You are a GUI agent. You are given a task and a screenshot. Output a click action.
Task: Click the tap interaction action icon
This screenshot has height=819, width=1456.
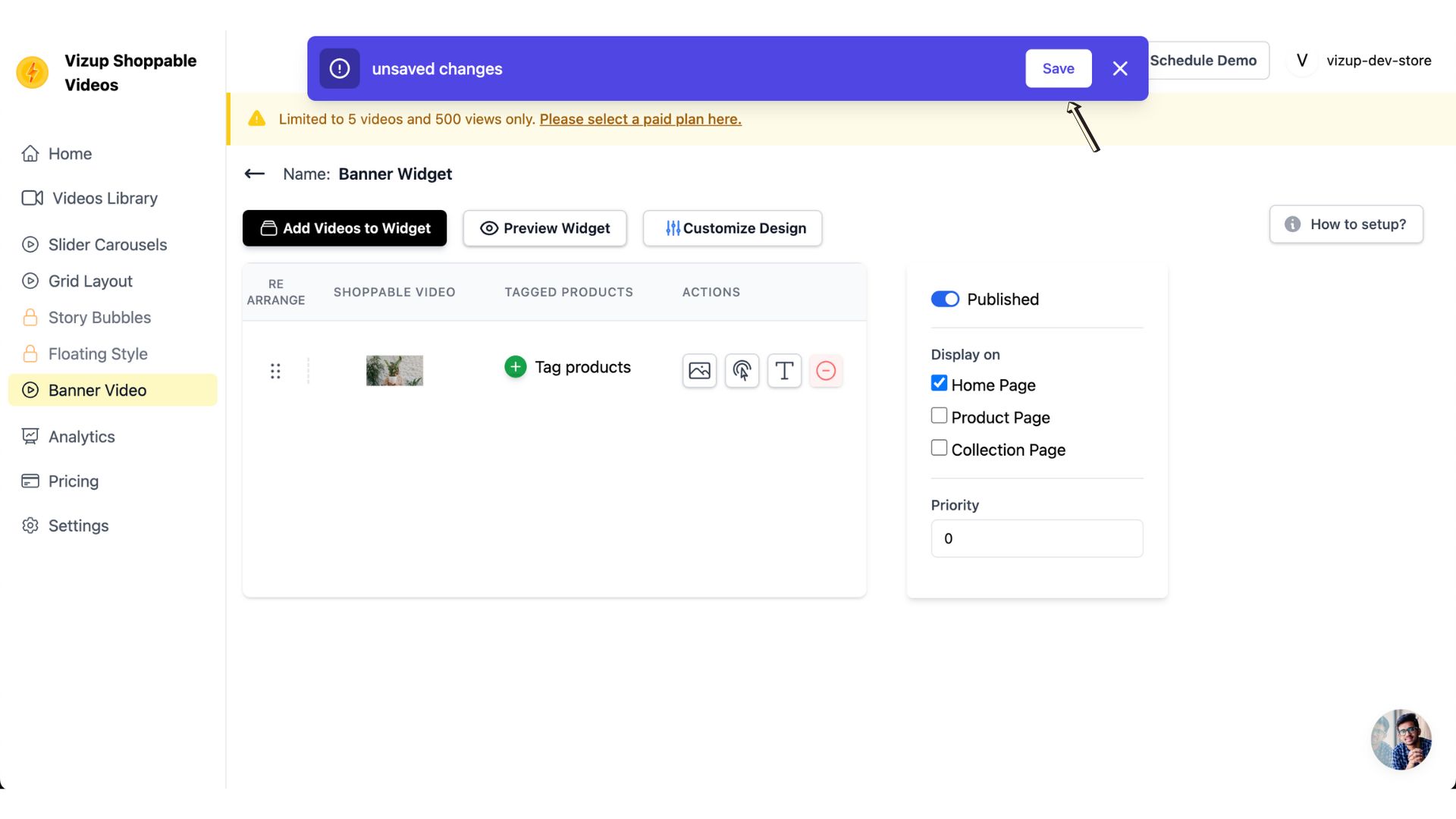[742, 371]
